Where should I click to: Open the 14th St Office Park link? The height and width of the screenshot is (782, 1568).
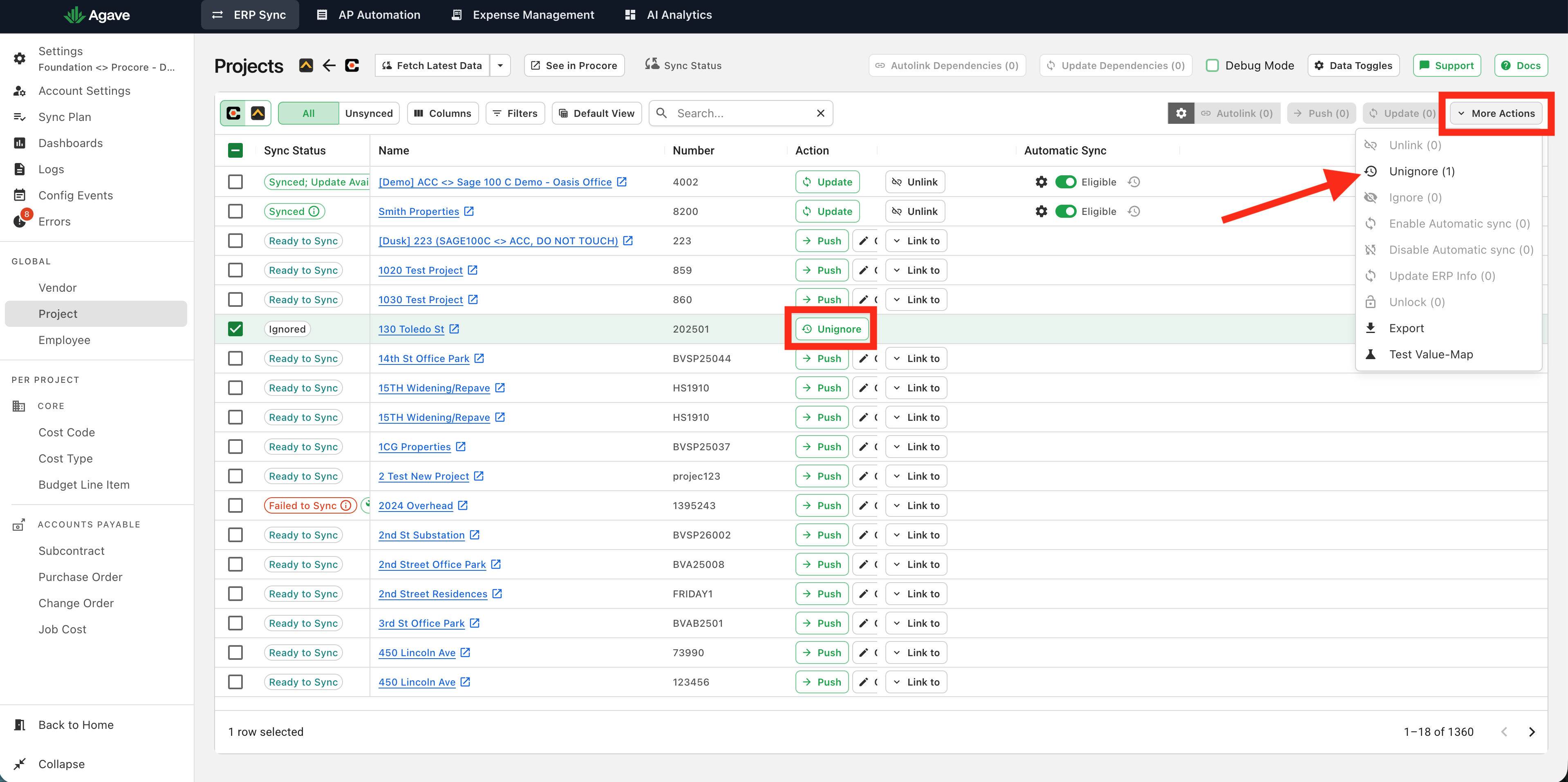tap(423, 358)
